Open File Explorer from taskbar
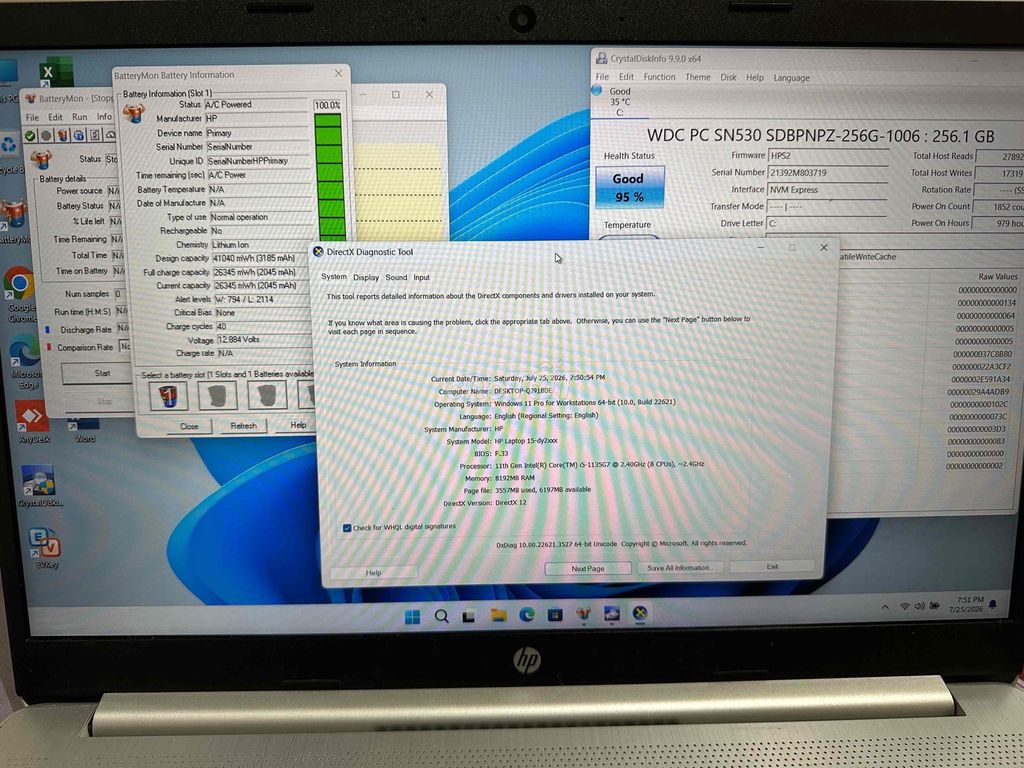The image size is (1024, 768). pos(498,615)
